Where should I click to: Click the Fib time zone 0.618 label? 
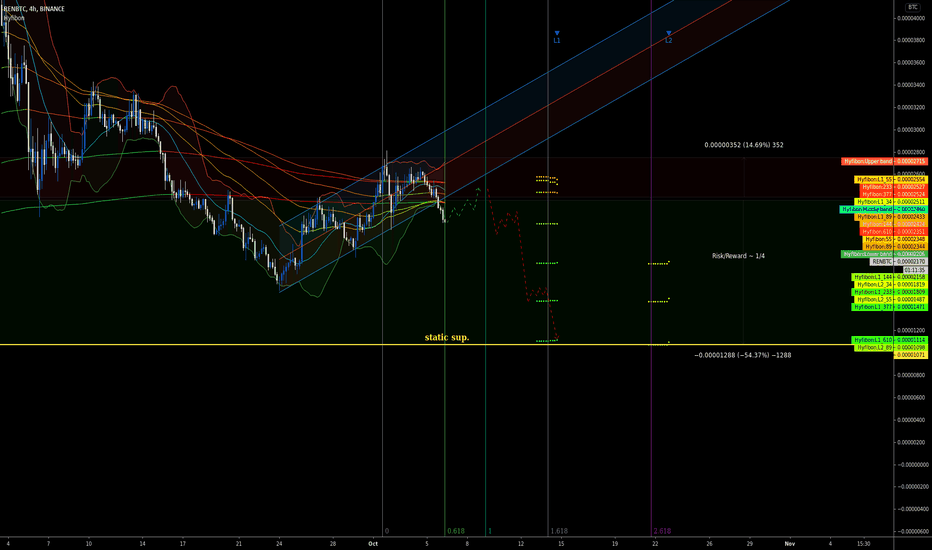(x=456, y=531)
